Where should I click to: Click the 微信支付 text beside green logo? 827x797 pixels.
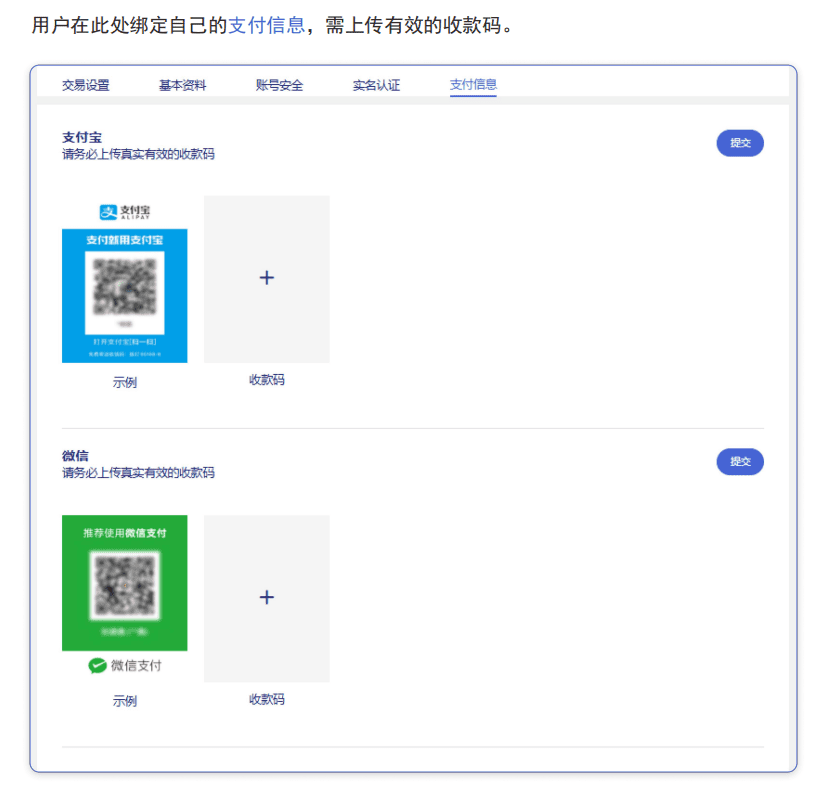[x=136, y=666]
